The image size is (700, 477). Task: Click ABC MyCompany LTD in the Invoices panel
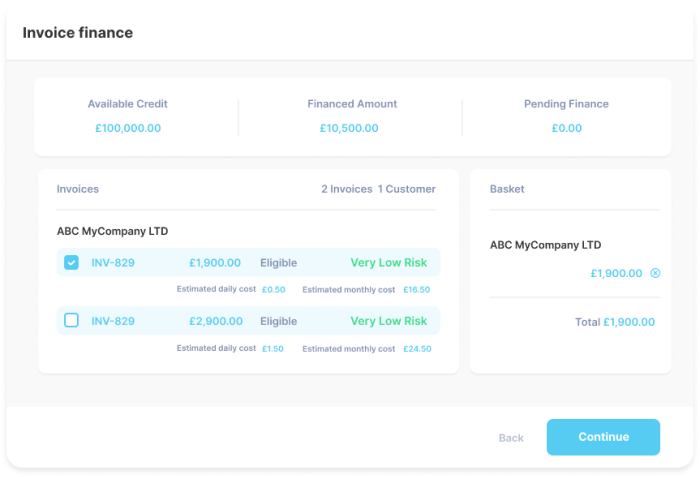[x=112, y=231]
